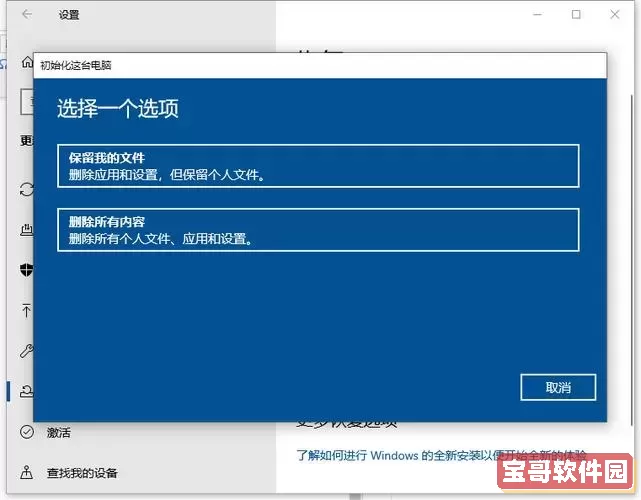This screenshot has height=500, width=641.
Task: Click the back arrow in Settings
Action: pyautogui.click(x=26, y=15)
